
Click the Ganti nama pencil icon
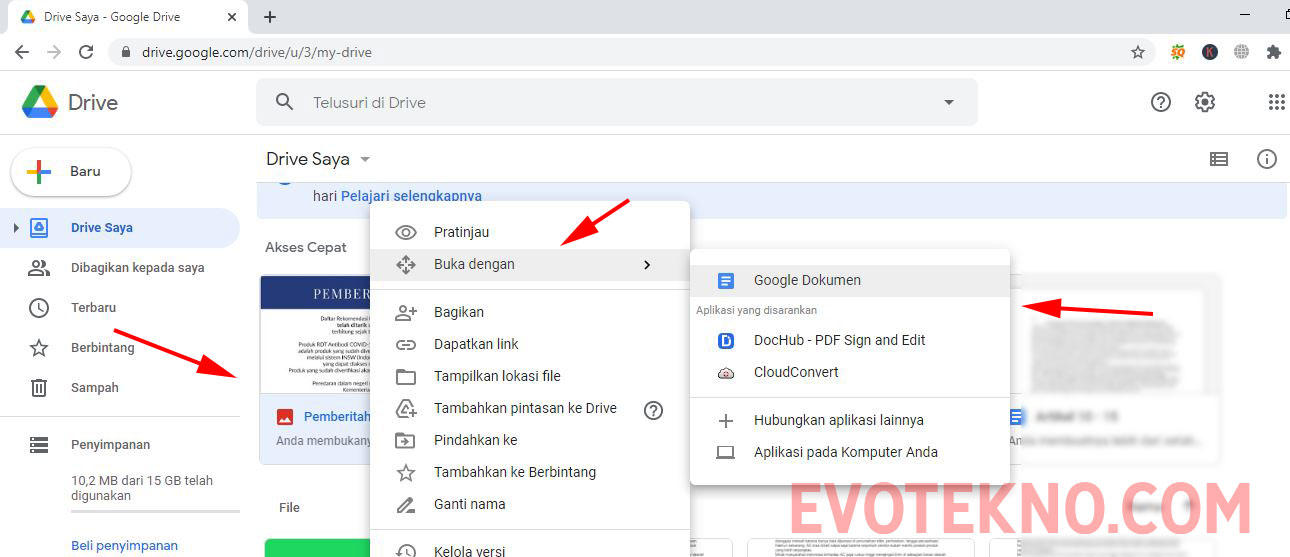click(x=406, y=504)
